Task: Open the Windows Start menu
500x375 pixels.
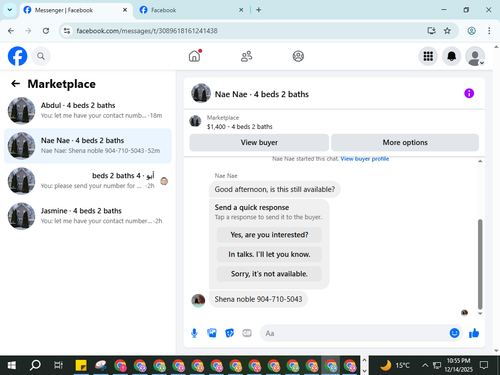Action: pos(12,365)
